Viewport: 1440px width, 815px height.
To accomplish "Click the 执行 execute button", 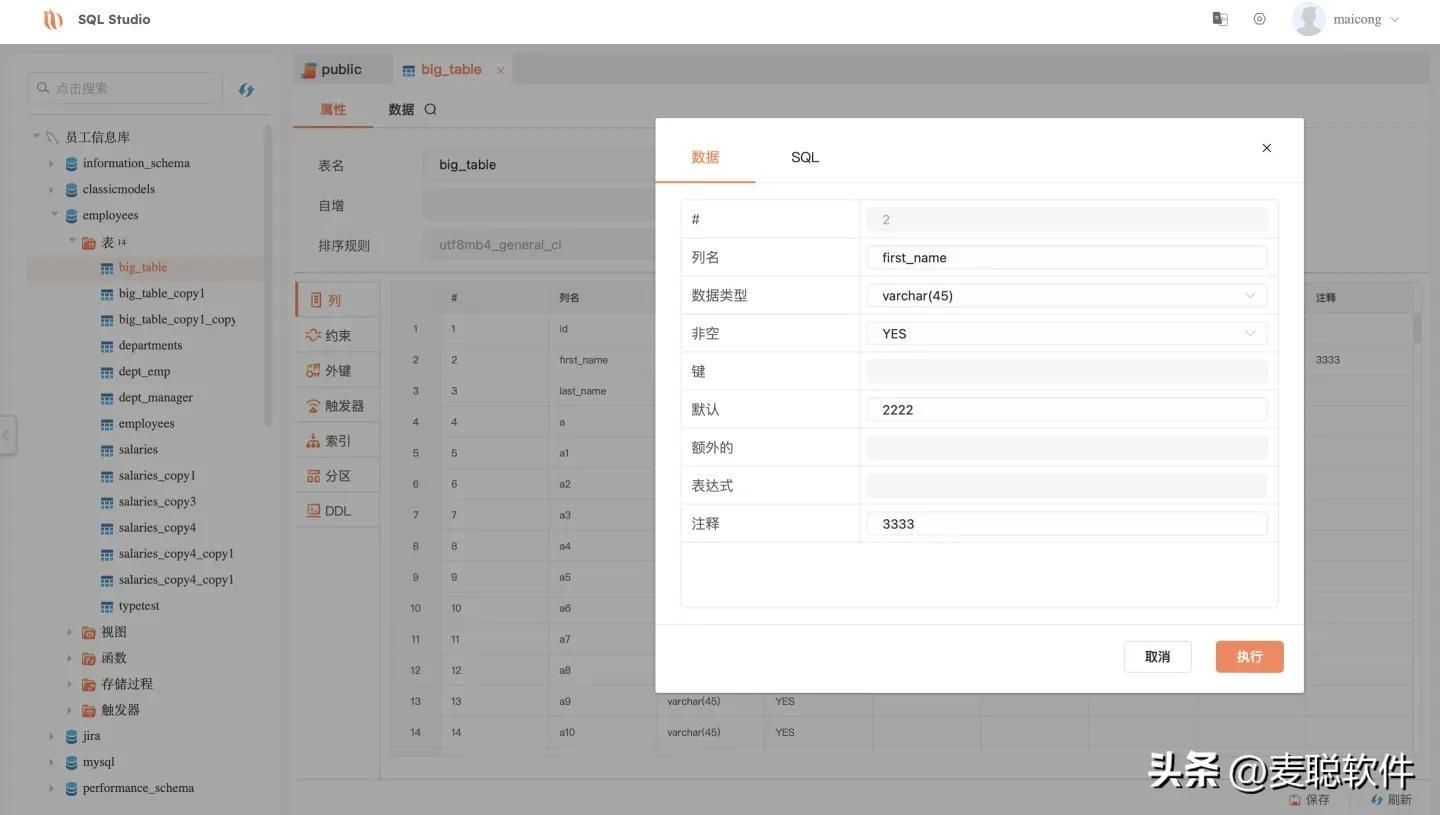I will pos(1249,657).
